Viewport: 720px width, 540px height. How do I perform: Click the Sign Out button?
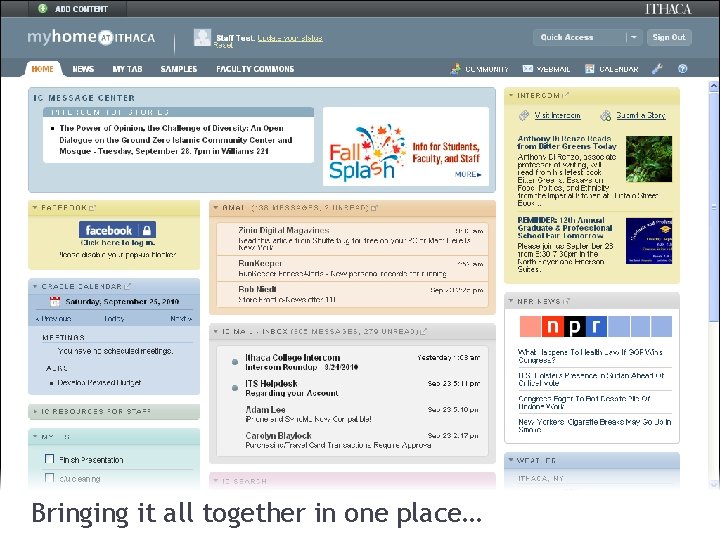click(669, 37)
